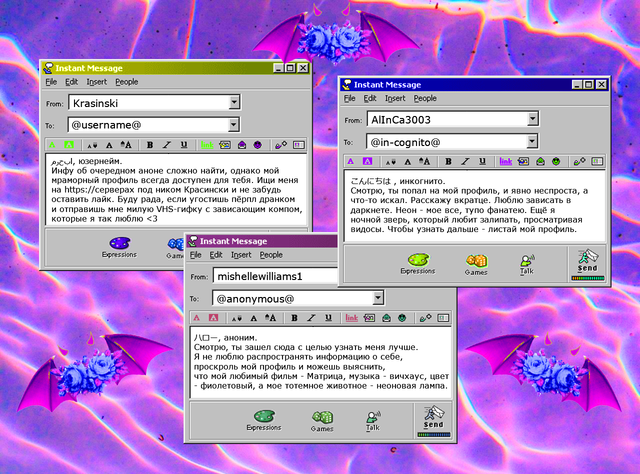This screenshot has width=640, height=474.
Task: Click text color icon in AlInCa3003 toolbar
Action: click(x=351, y=161)
